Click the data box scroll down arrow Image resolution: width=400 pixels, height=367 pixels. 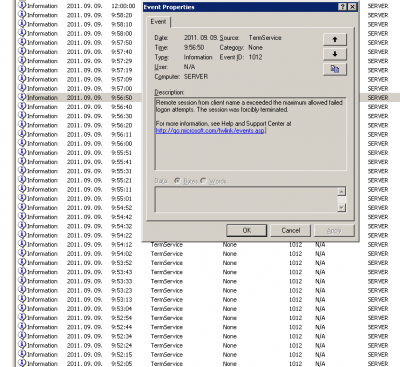tap(341, 207)
